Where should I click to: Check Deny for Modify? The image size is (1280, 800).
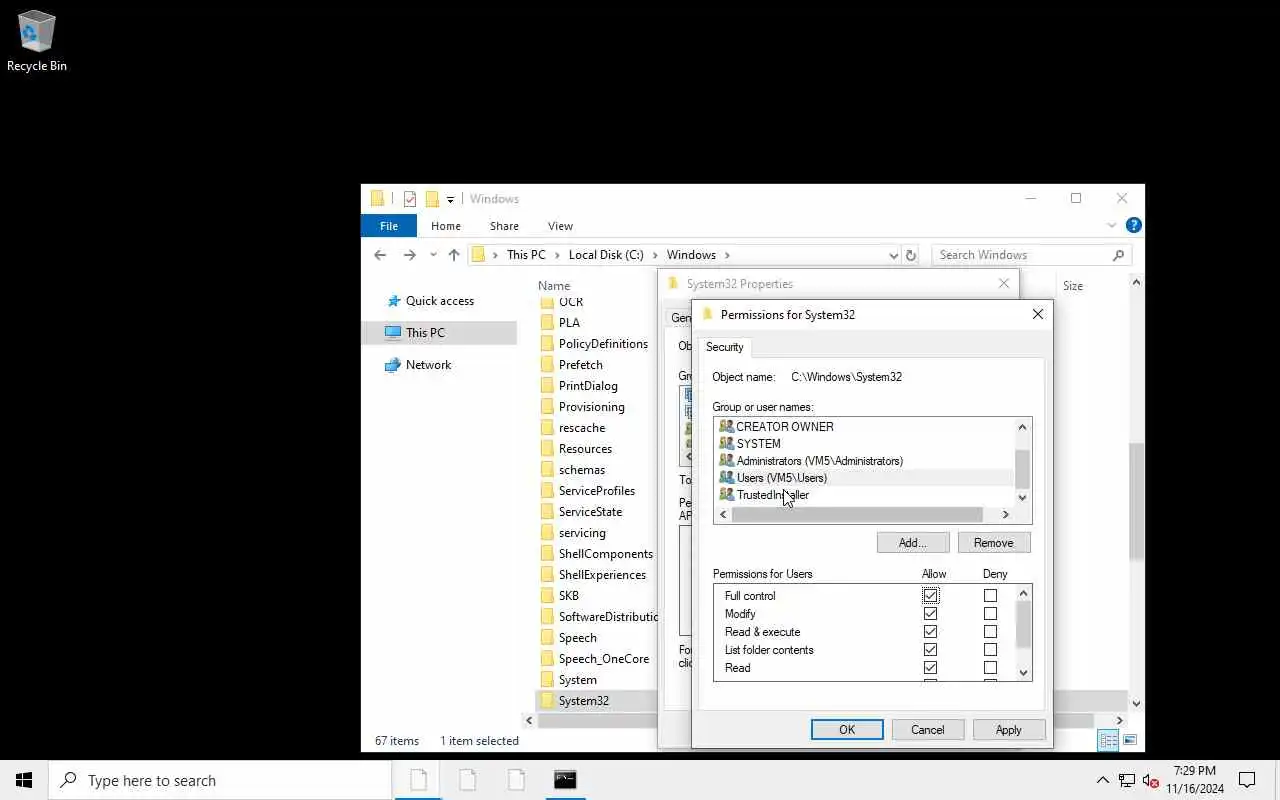tap(990, 614)
